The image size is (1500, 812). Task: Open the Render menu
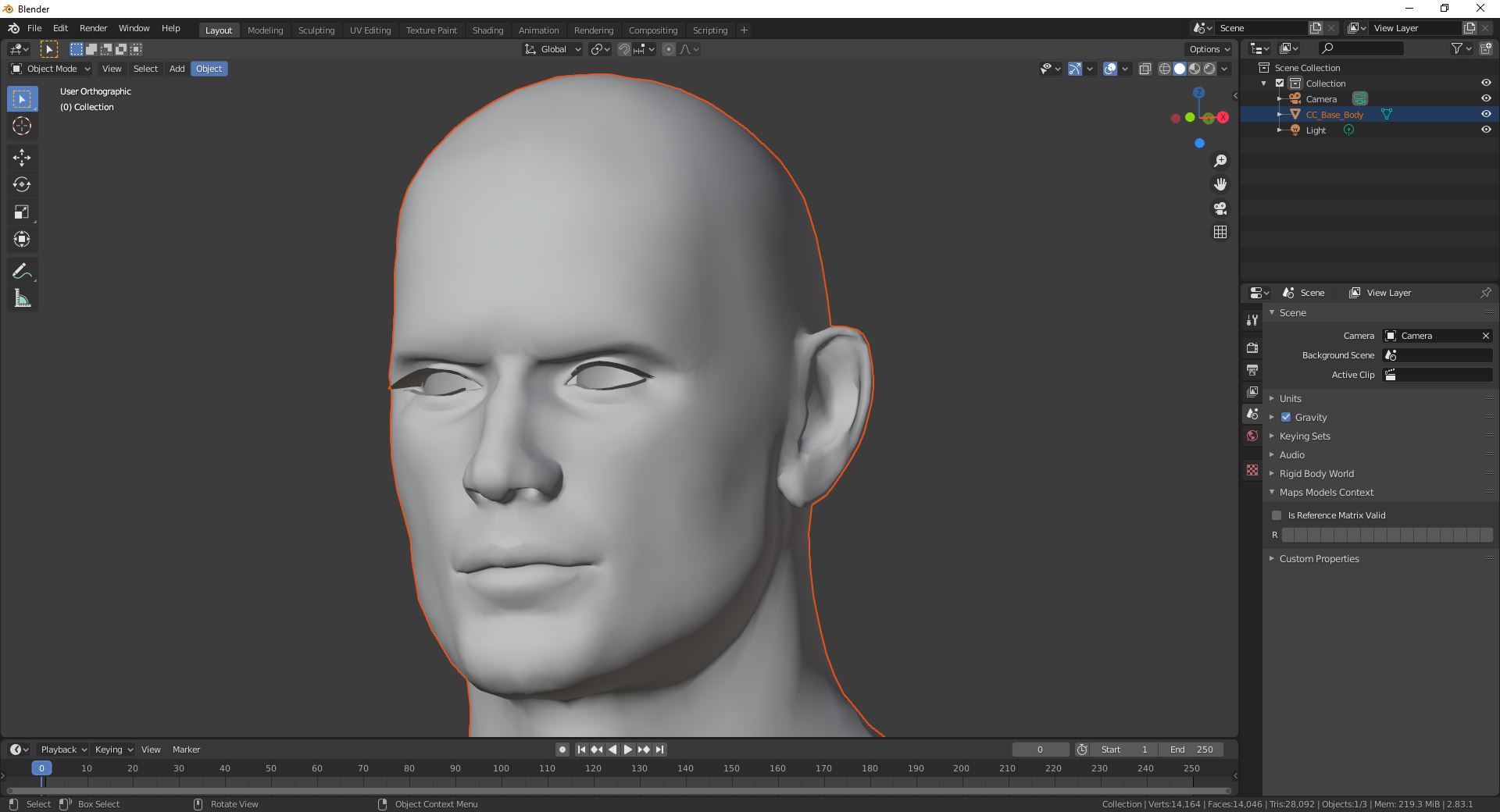pos(93,28)
